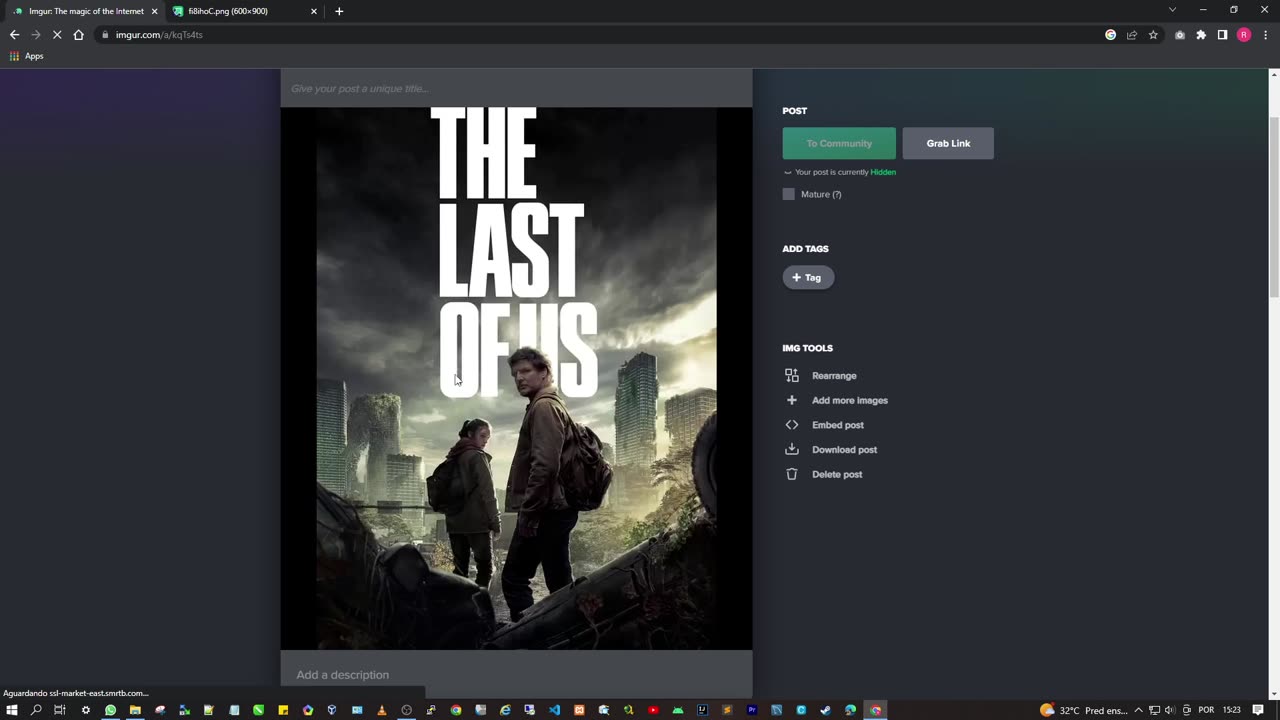
Task: Tick the Mature checkbox
Action: [789, 194]
